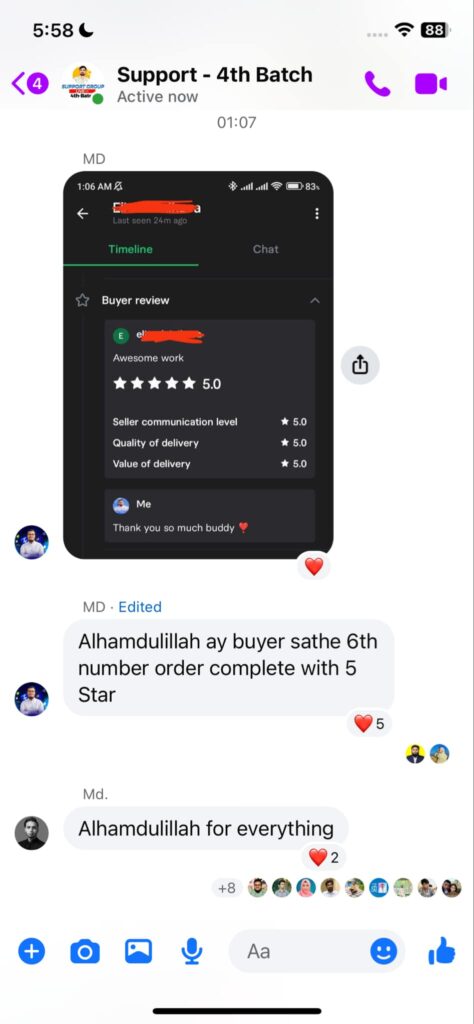Viewport: 474px width, 1024px height.
Task: Start a voice call with the group
Action: click(x=377, y=84)
